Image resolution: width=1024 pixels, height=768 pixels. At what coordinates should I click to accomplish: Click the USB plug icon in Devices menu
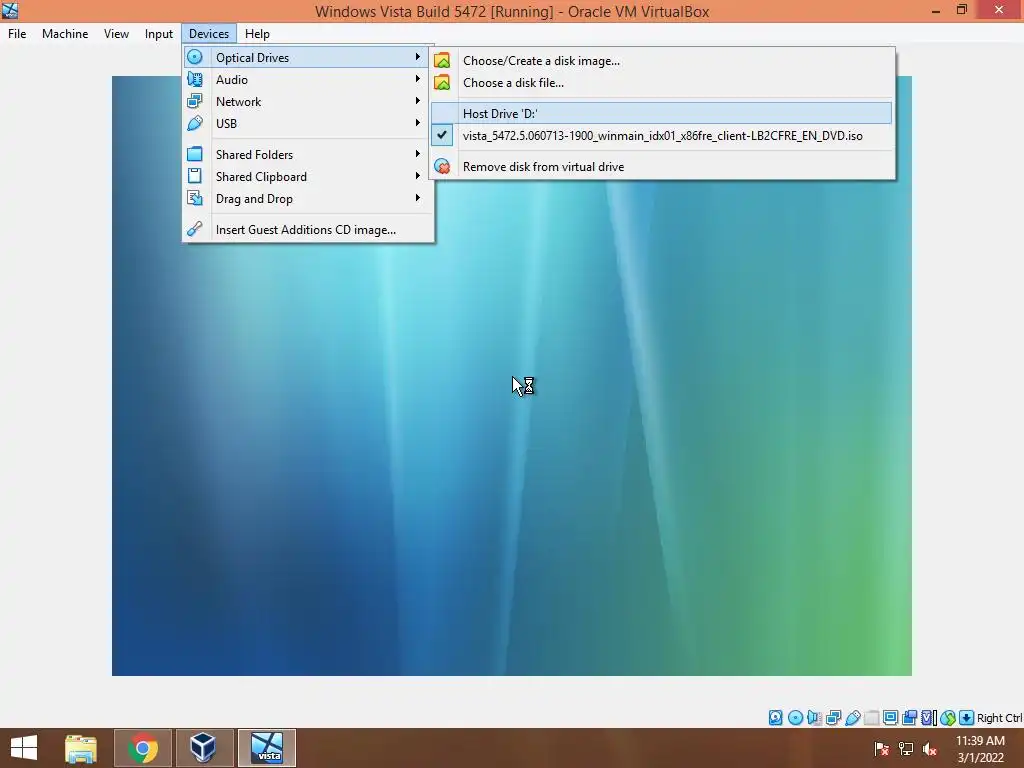(195, 123)
